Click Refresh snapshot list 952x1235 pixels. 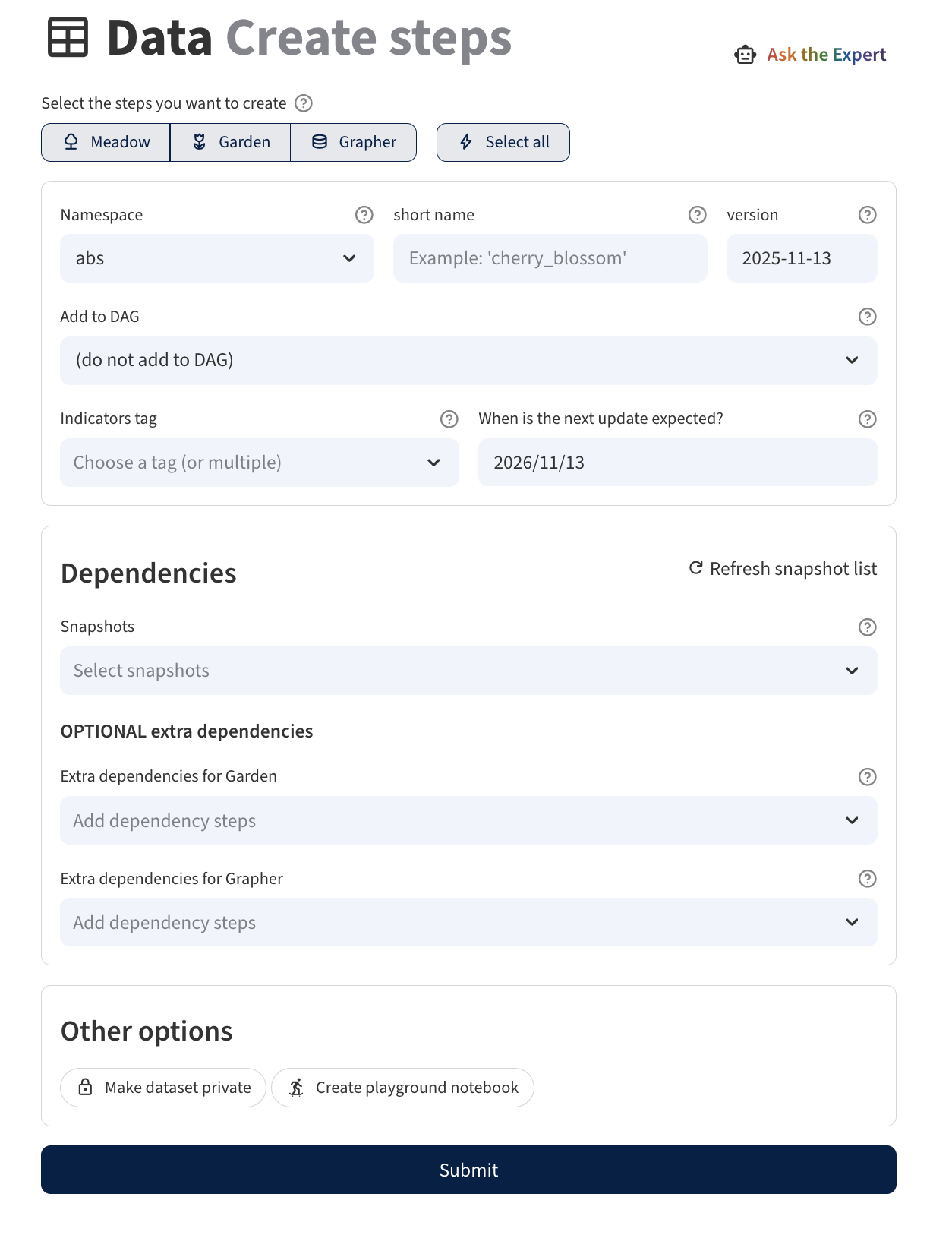coord(783,569)
